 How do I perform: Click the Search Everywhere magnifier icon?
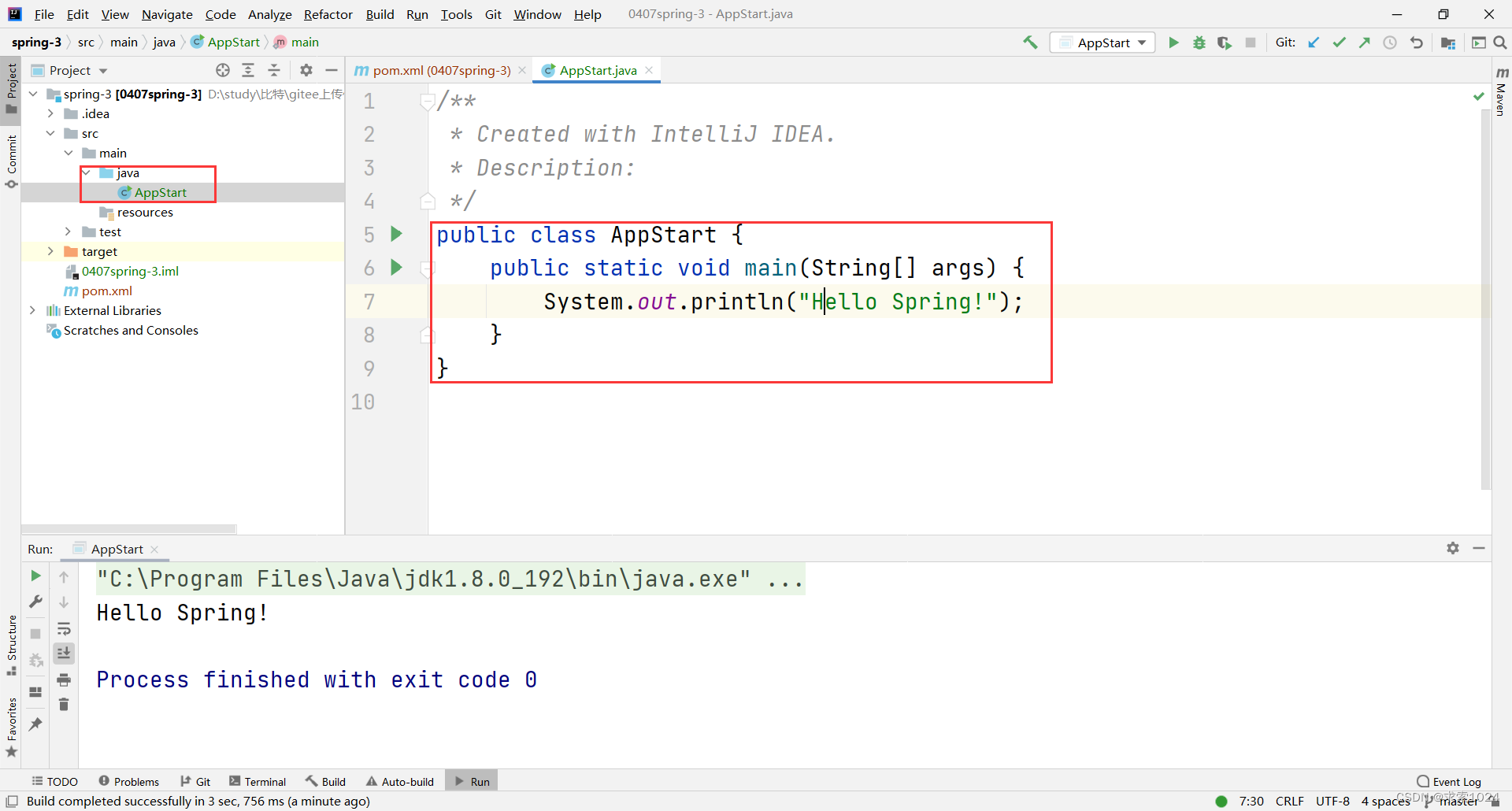[x=1499, y=43]
